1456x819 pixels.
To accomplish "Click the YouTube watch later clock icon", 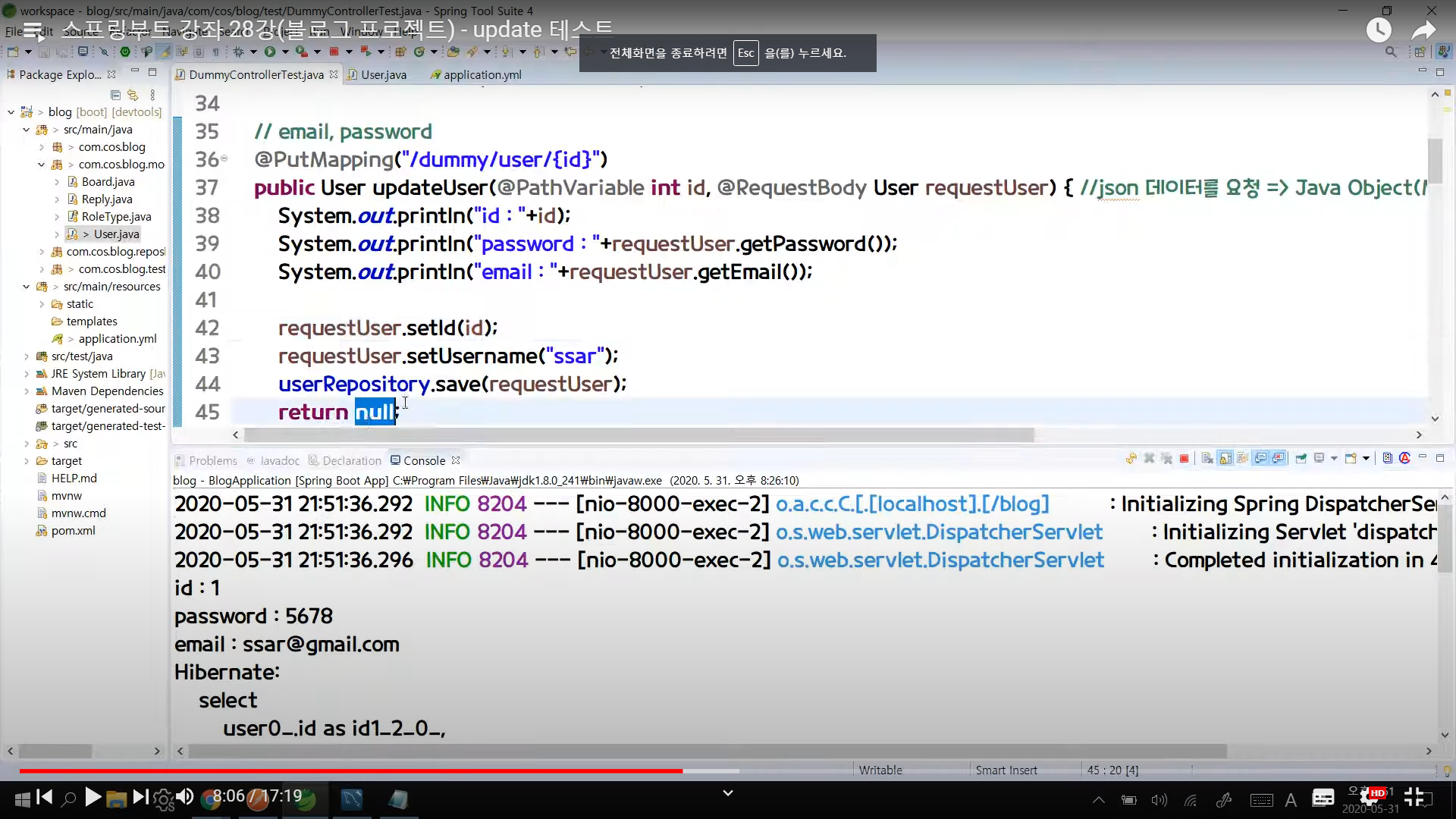I will 1379,30.
